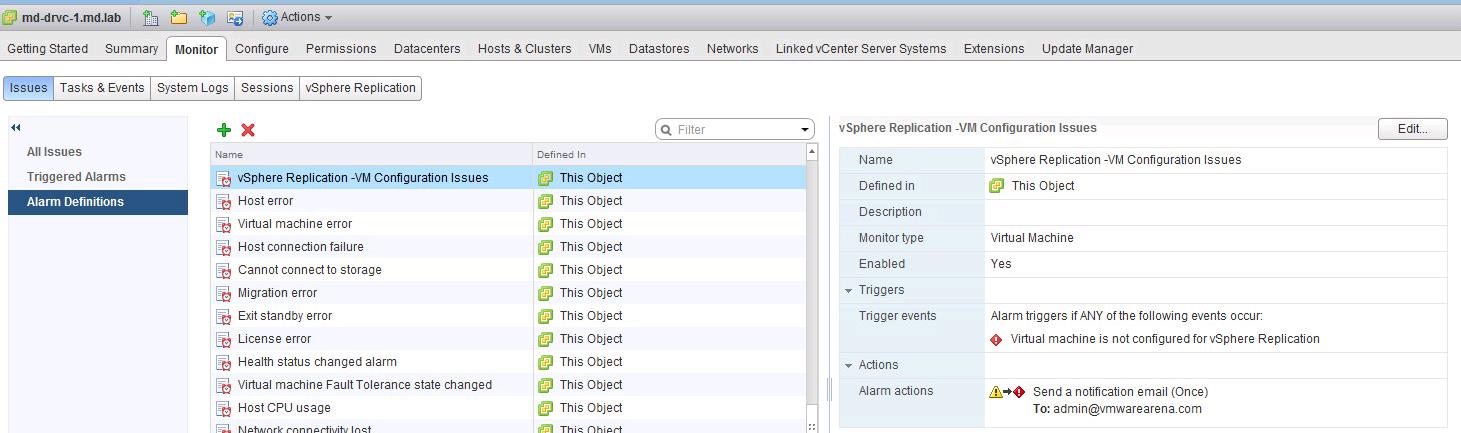Click the third toolbar icon beside the folder icon
This screenshot has height=433, width=1461.
pyautogui.click(x=207, y=17)
